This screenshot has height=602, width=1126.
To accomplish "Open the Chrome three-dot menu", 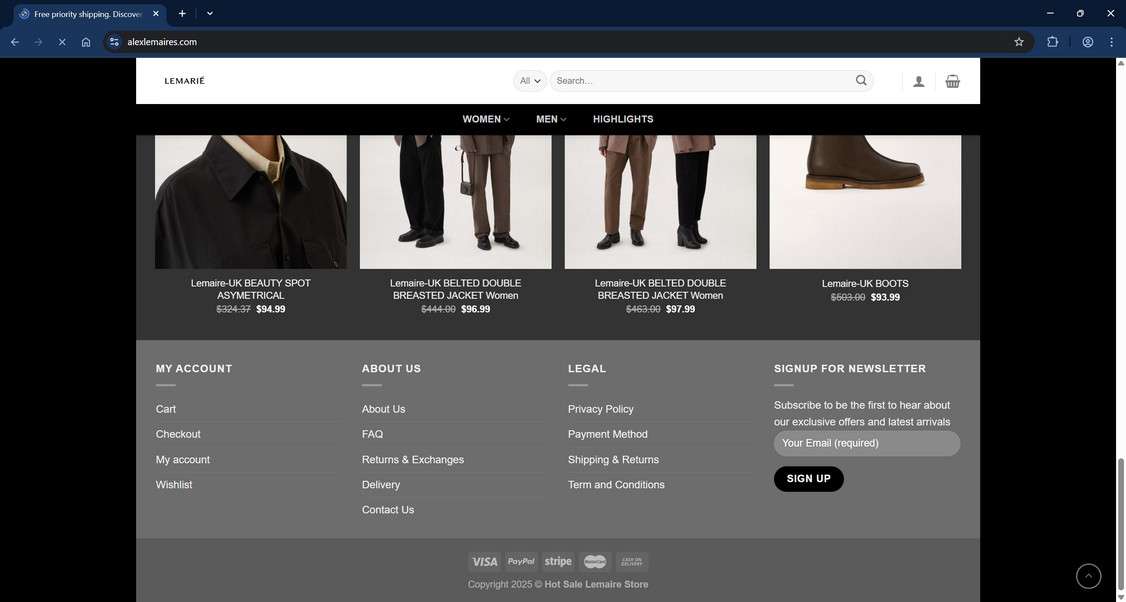I will tap(1111, 42).
